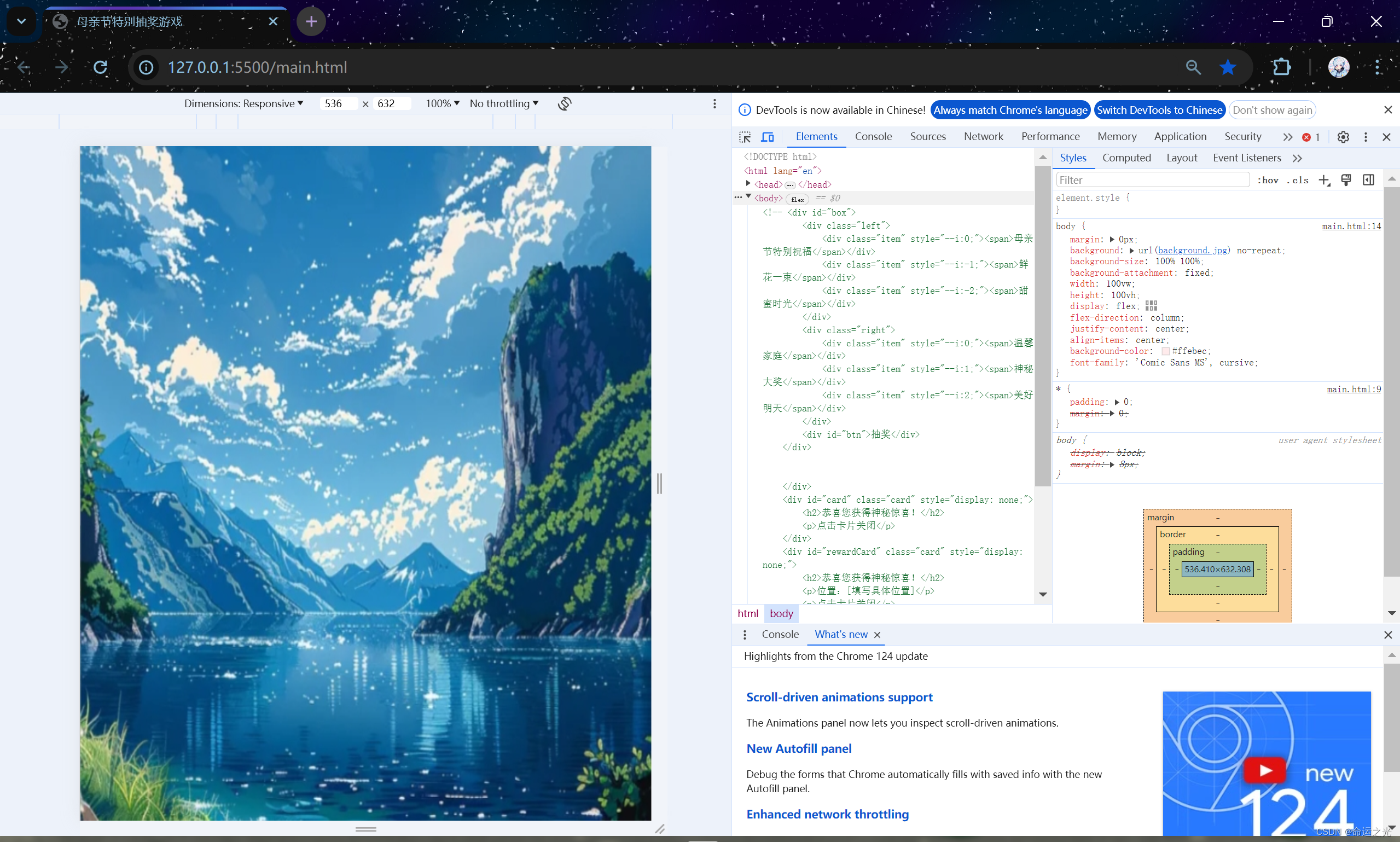Screen dimensions: 1400x842
Task: Reload the page
Action: (101, 67)
